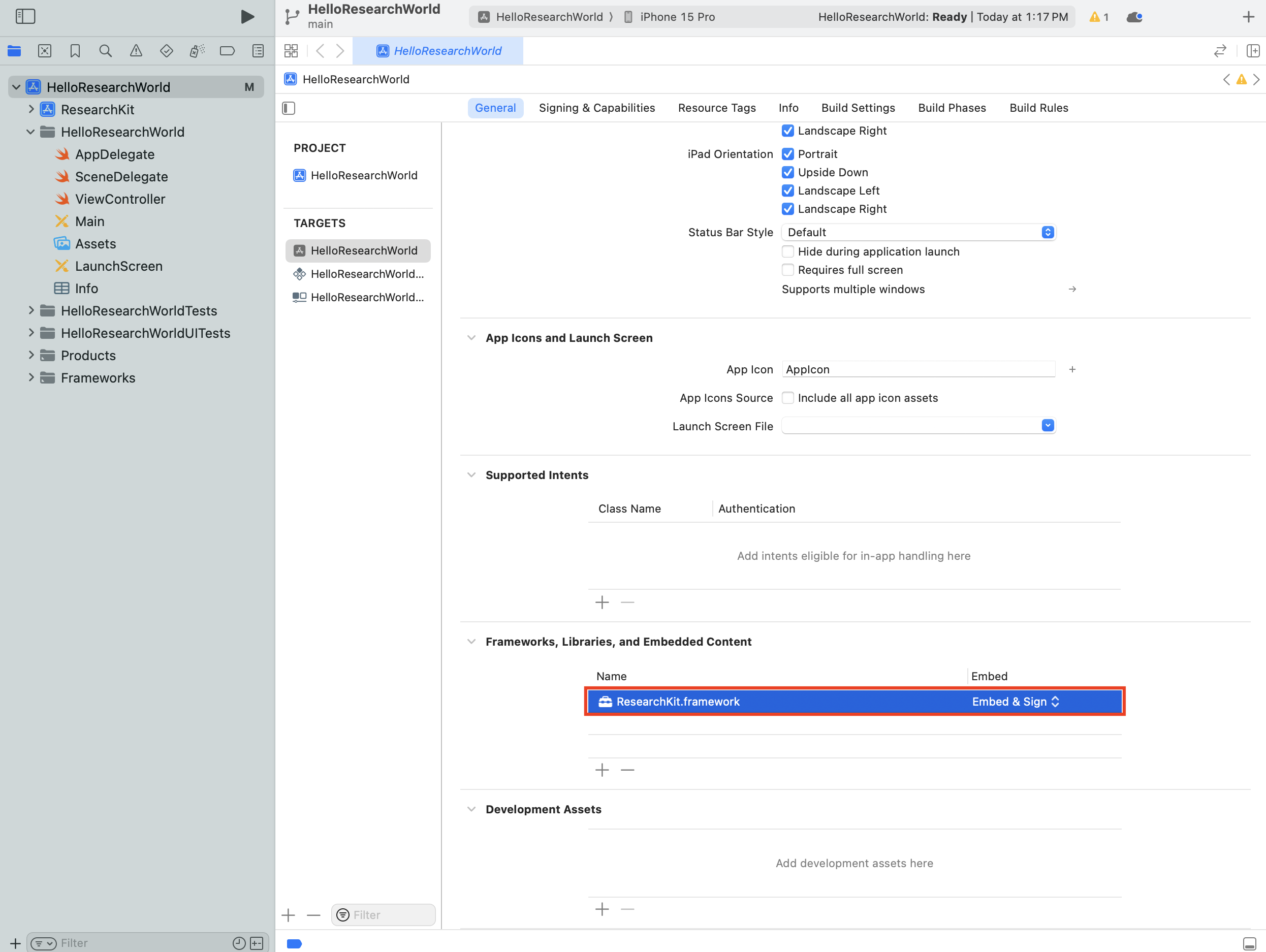Uncheck iPad Upside Down orientation
Image resolution: width=1266 pixels, height=952 pixels.
pos(787,172)
